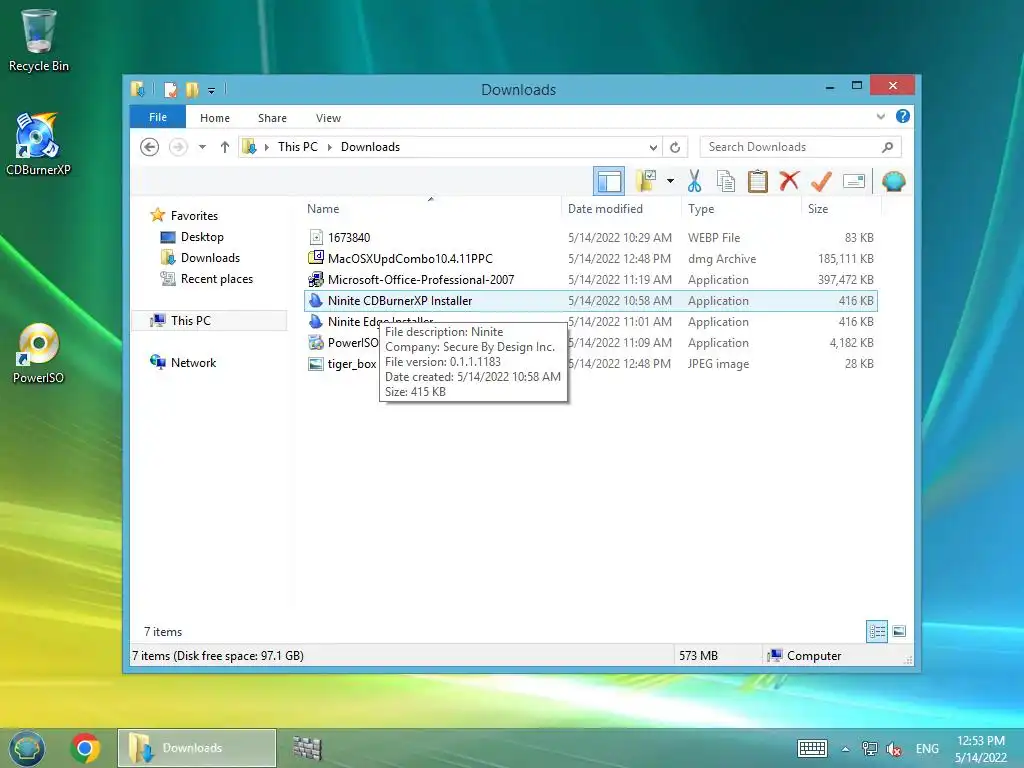Click the search magnifier icon

coord(887,147)
